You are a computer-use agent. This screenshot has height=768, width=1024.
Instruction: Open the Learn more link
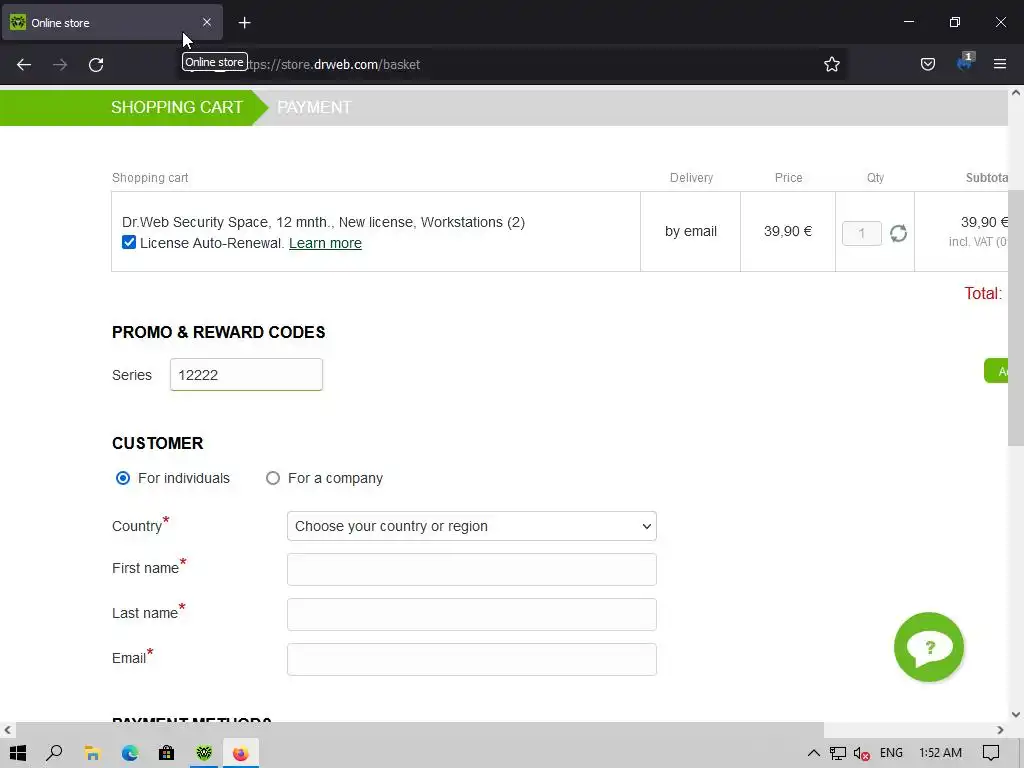point(325,243)
